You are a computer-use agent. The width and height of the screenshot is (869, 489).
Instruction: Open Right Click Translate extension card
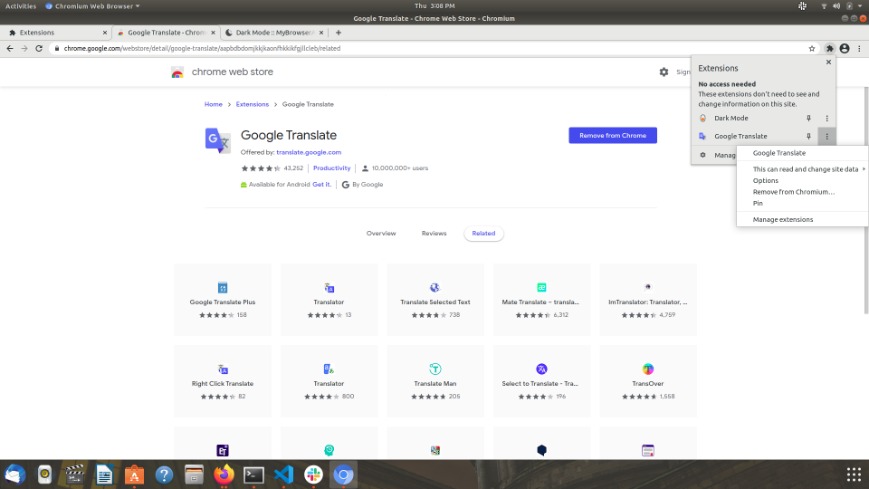pos(223,381)
